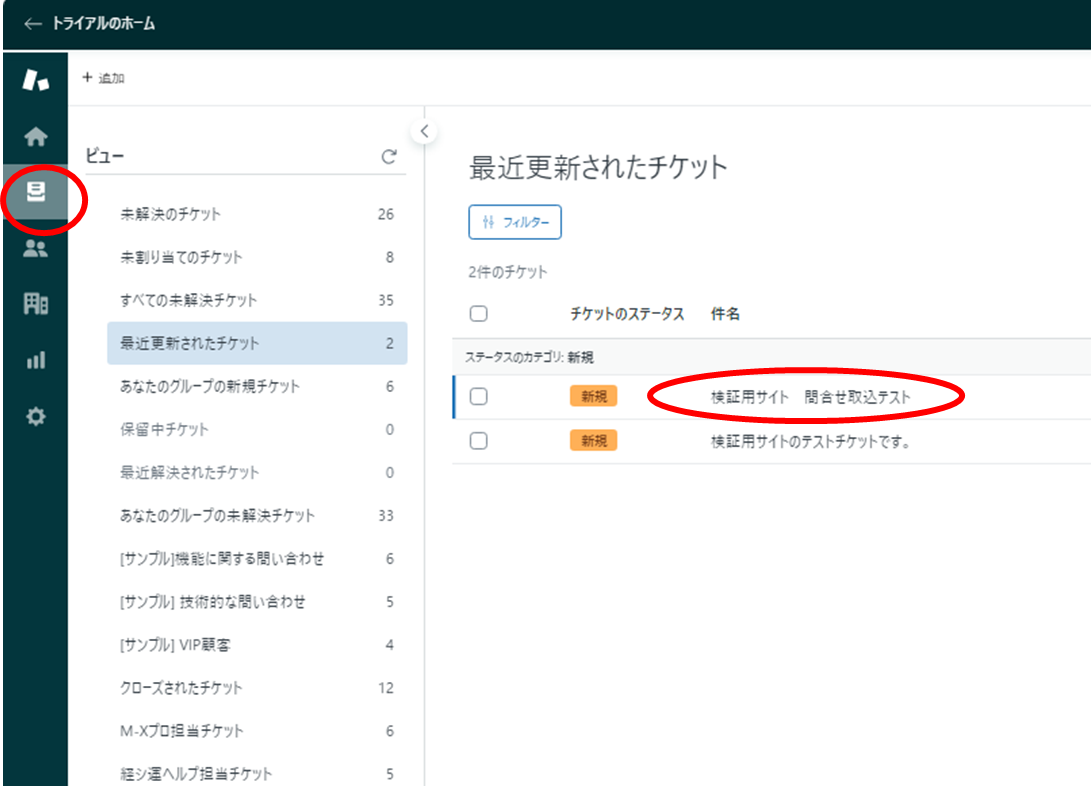Open the フィルター filter button
This screenshot has height=786, width=1091.
click(x=515, y=223)
